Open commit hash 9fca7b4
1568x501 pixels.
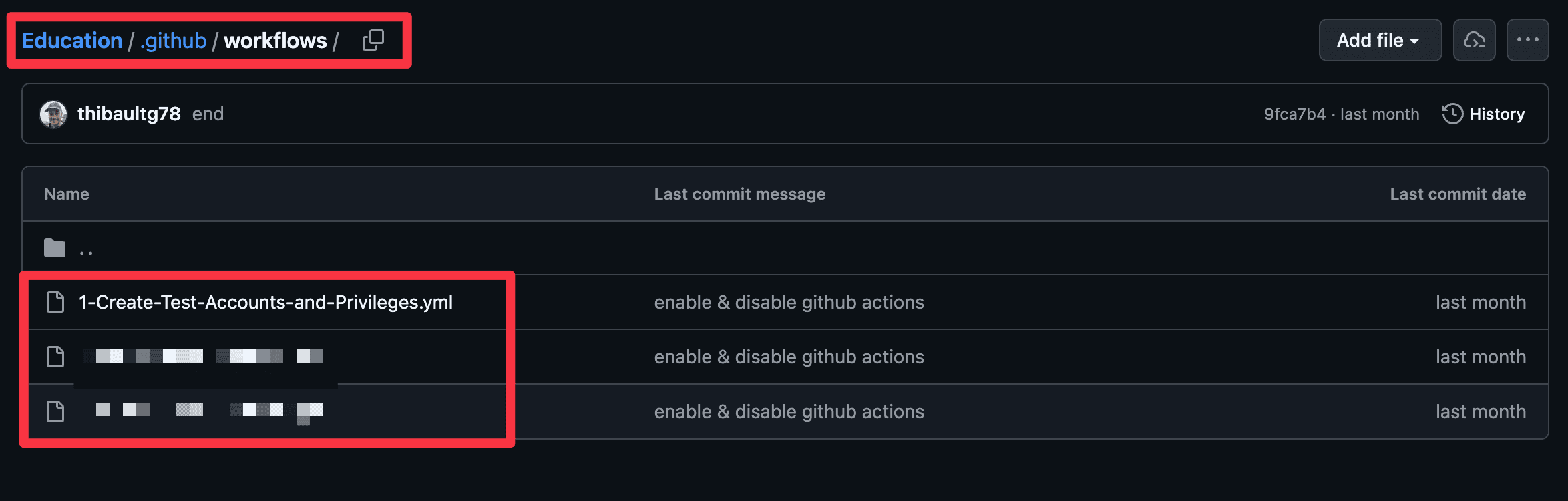pyautogui.click(x=1294, y=114)
